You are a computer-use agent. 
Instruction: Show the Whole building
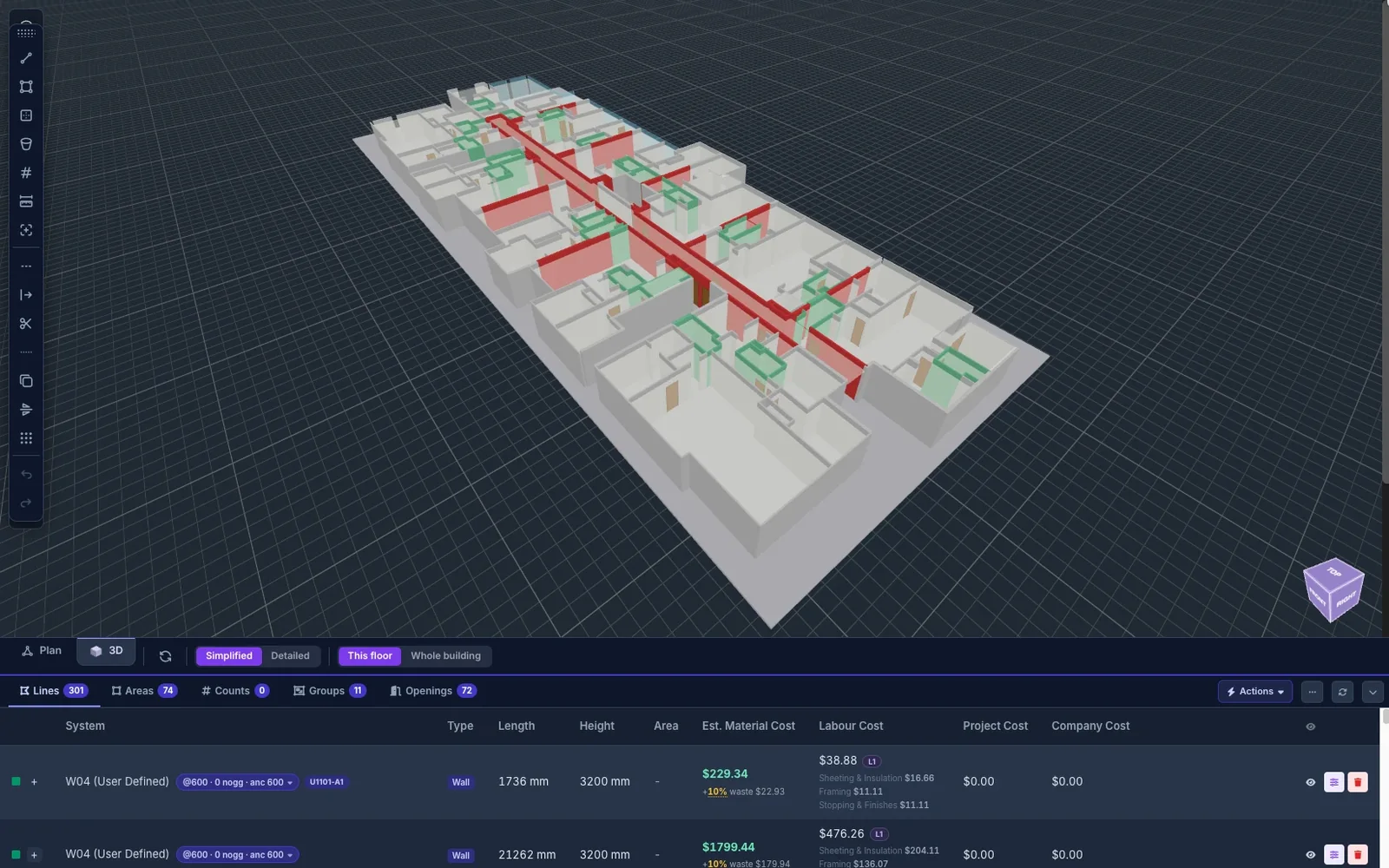(x=445, y=656)
